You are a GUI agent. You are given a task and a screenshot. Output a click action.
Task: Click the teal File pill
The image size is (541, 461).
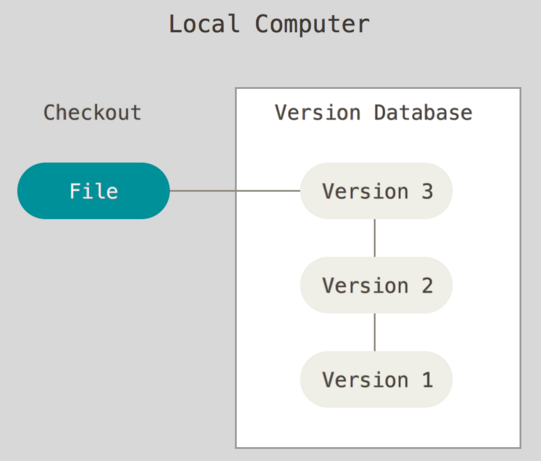point(94,191)
